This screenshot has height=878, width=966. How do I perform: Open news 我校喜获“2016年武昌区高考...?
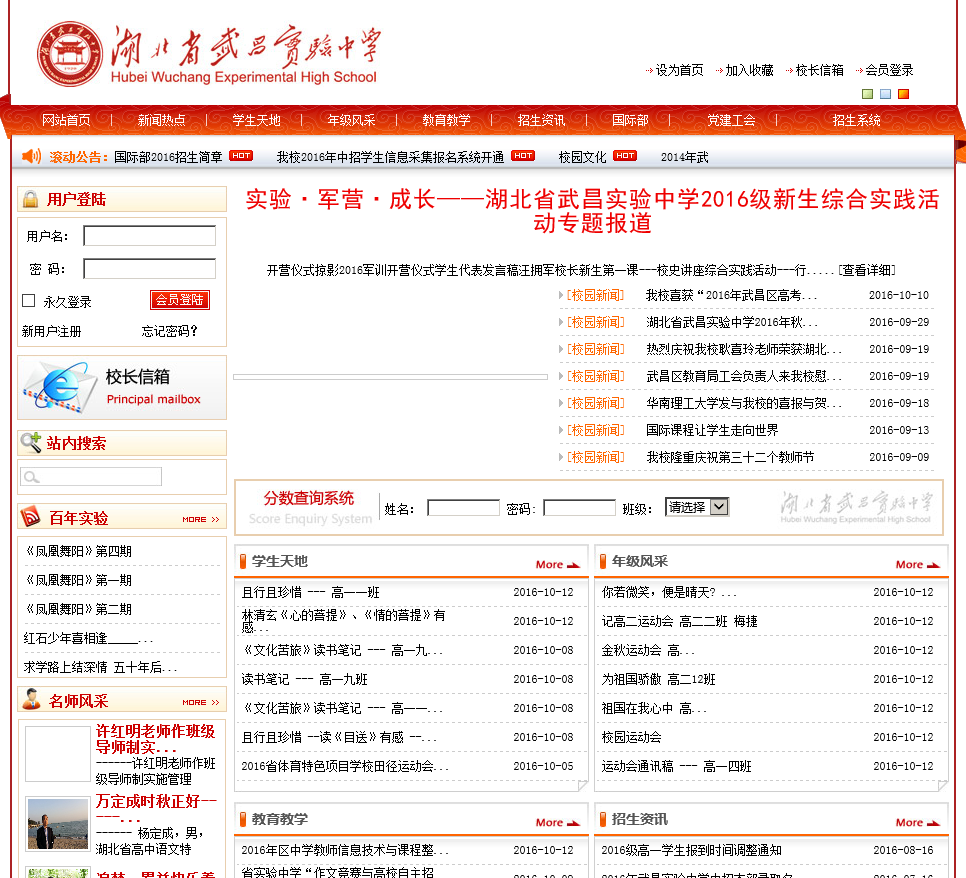[731, 295]
